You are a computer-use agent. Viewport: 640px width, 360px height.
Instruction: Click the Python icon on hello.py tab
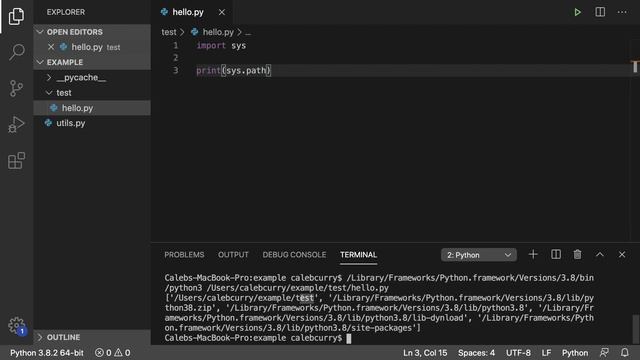click(x=164, y=12)
